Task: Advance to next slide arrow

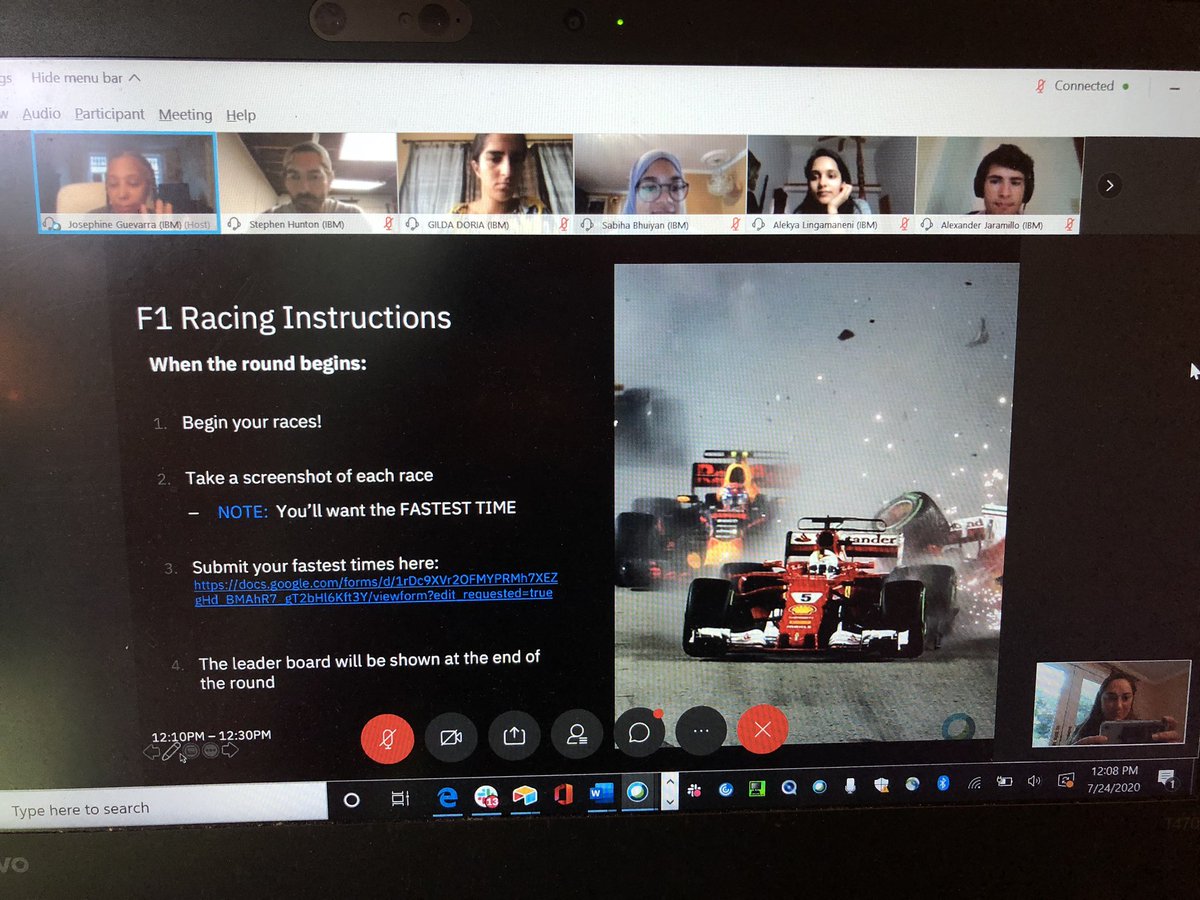Action: [230, 750]
